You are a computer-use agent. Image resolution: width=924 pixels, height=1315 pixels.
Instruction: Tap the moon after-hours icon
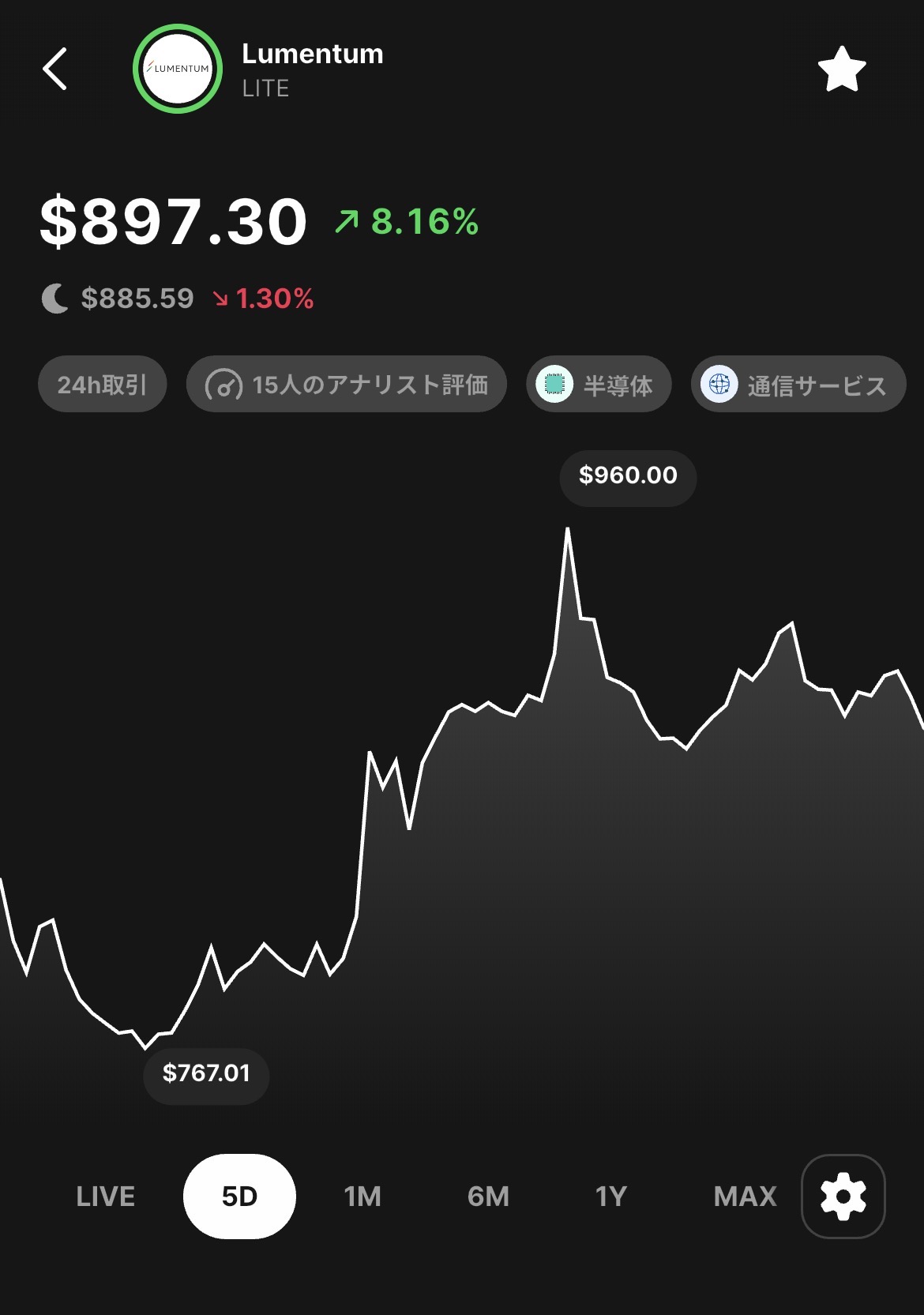[x=54, y=299]
